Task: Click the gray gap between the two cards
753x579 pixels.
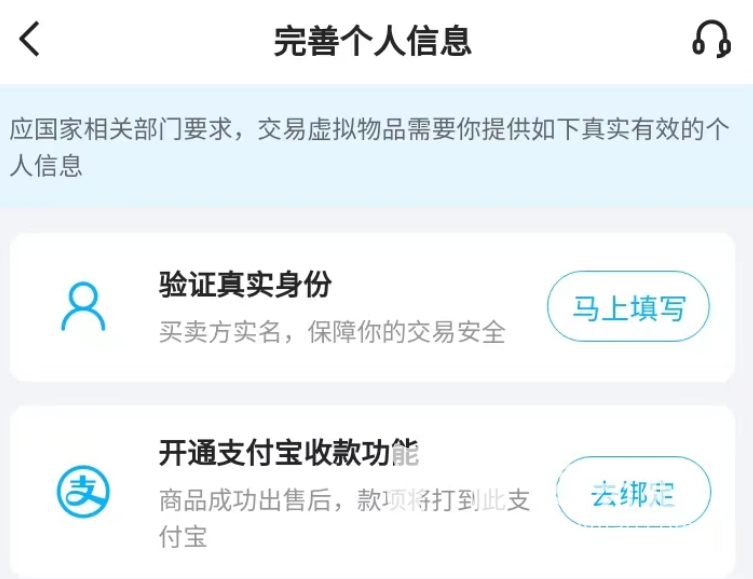Action: tap(376, 393)
